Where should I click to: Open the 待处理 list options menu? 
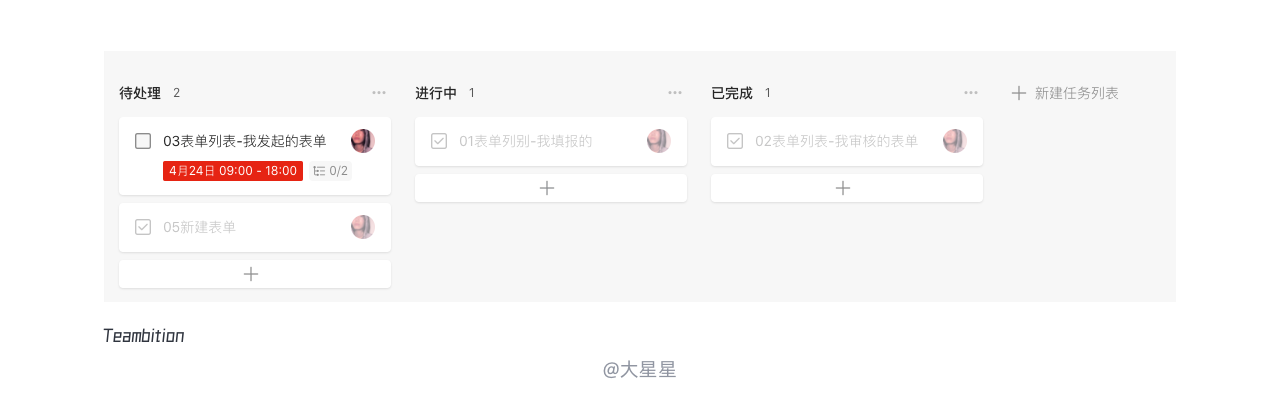tap(379, 93)
